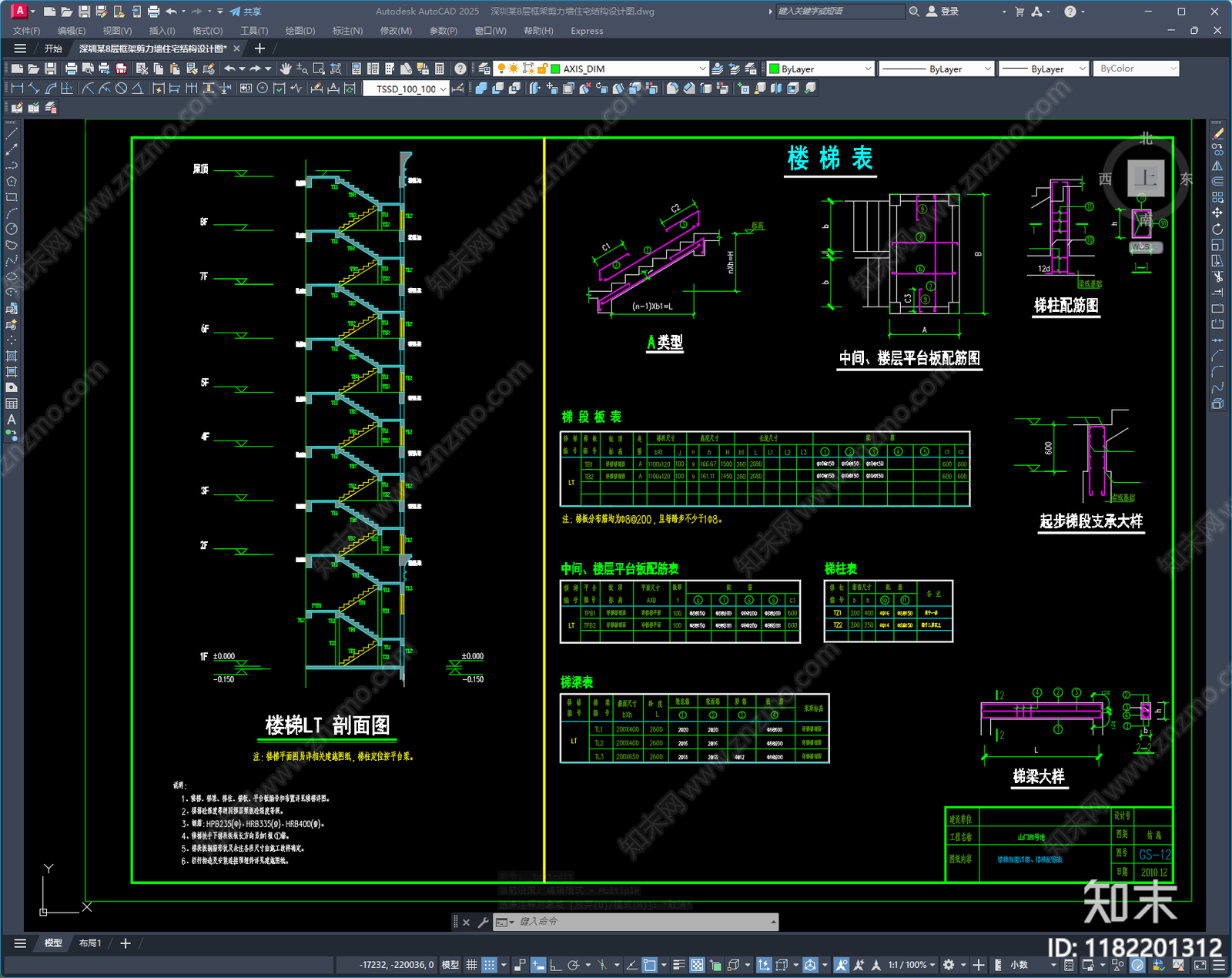Expand the AXIS_DIM layer dropdown

tap(702, 69)
